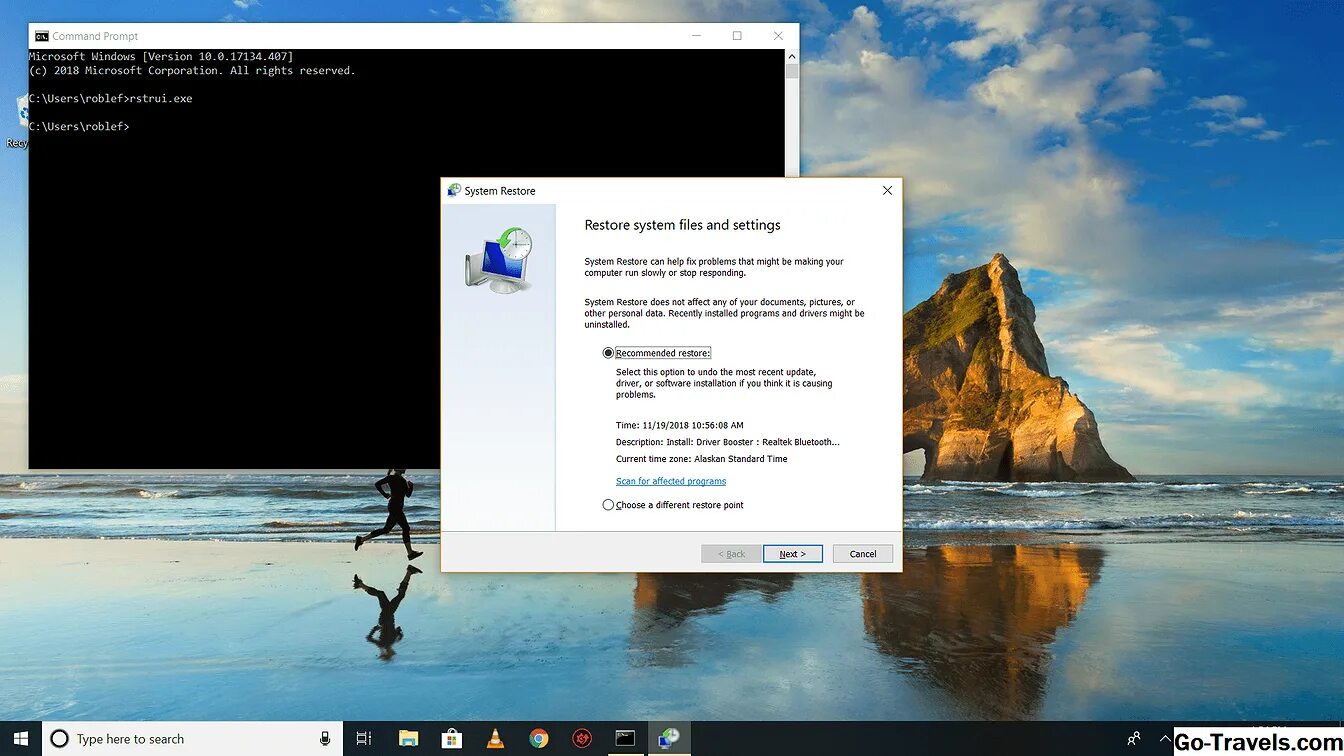Image resolution: width=1344 pixels, height=756 pixels.
Task: Minimize the Command Prompt window
Action: (696, 36)
